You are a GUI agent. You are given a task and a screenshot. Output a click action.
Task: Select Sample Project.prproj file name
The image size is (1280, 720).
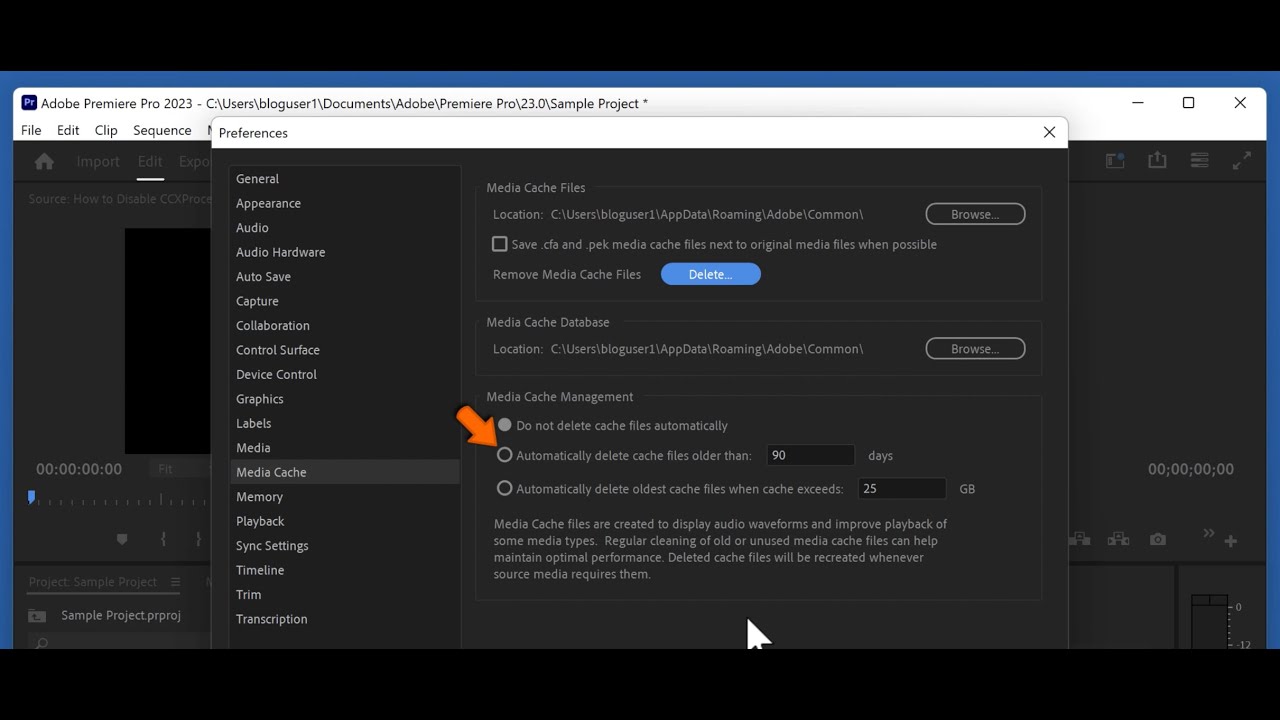tap(121, 615)
